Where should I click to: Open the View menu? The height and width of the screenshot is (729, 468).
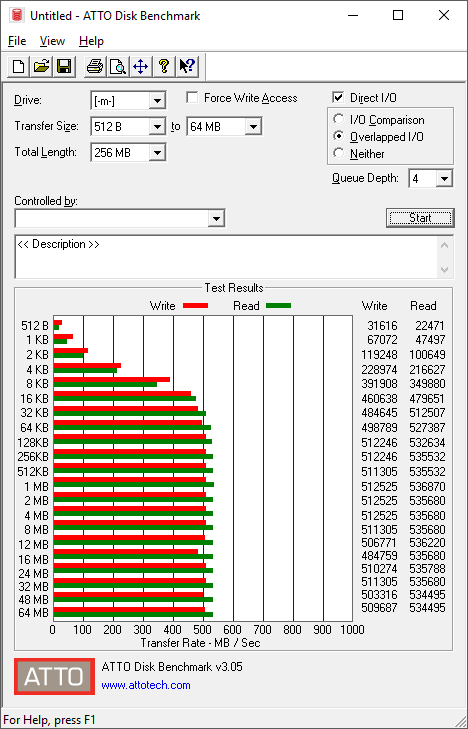click(x=52, y=41)
